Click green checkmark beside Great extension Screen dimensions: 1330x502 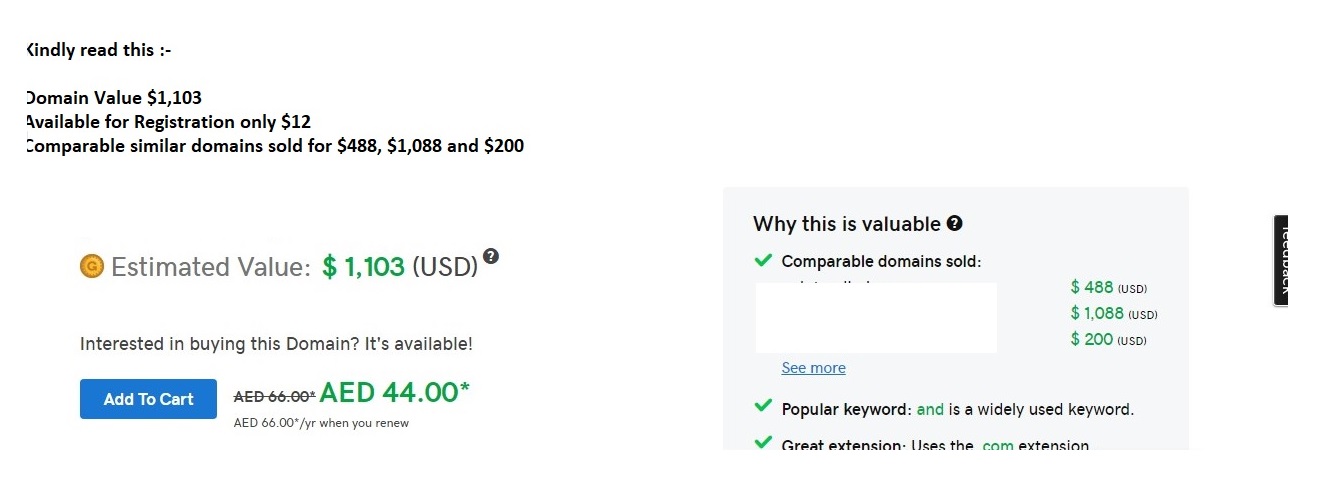point(763,443)
